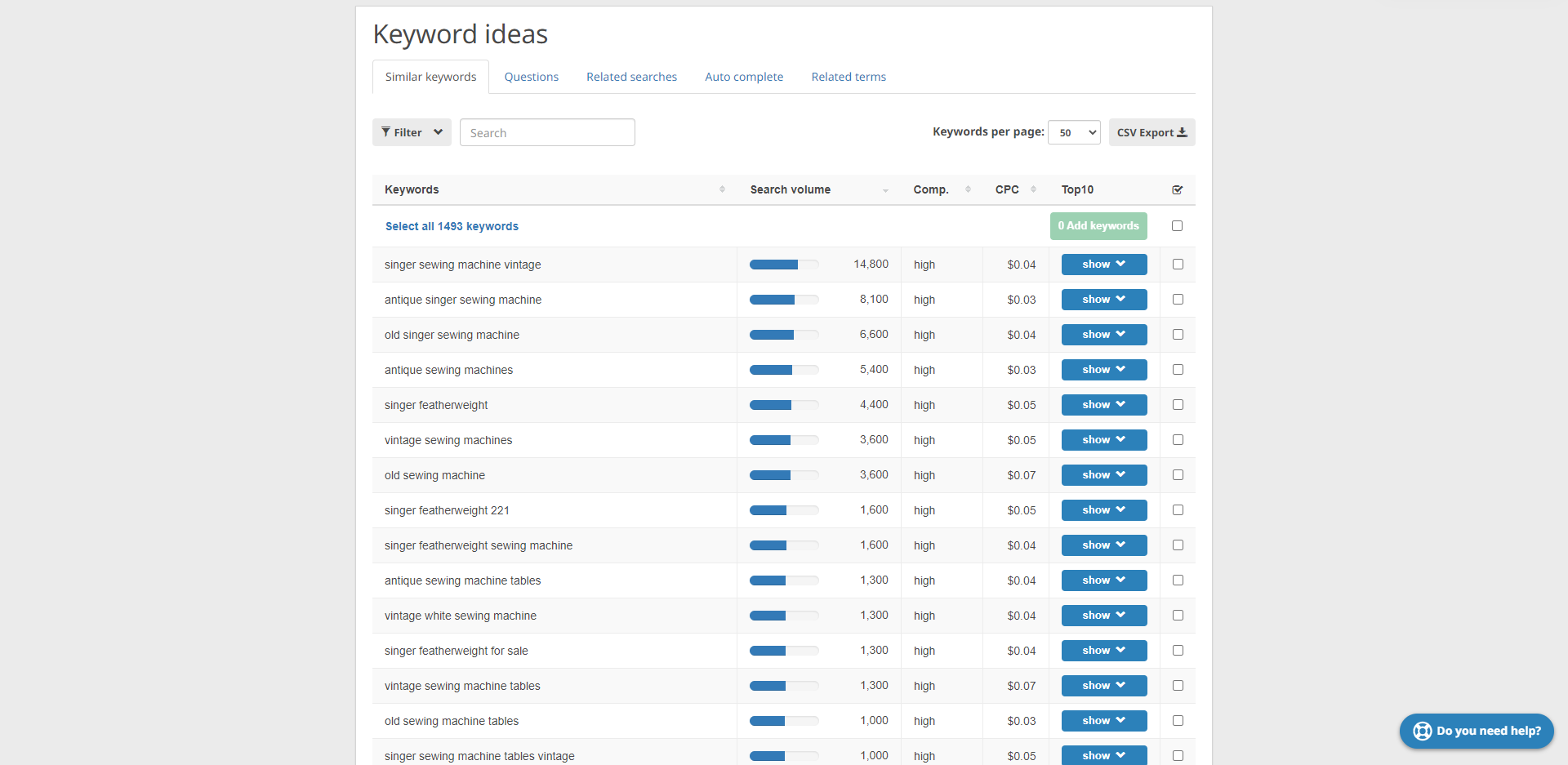Click the select-all checkmark icon in header
This screenshot has height=765, width=1568.
click(1177, 189)
